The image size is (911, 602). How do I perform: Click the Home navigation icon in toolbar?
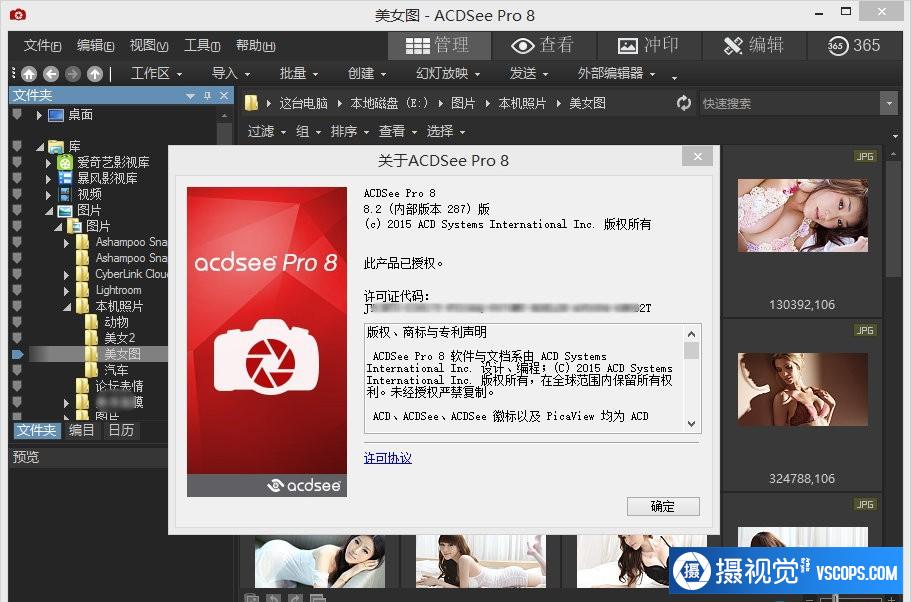tap(28, 73)
